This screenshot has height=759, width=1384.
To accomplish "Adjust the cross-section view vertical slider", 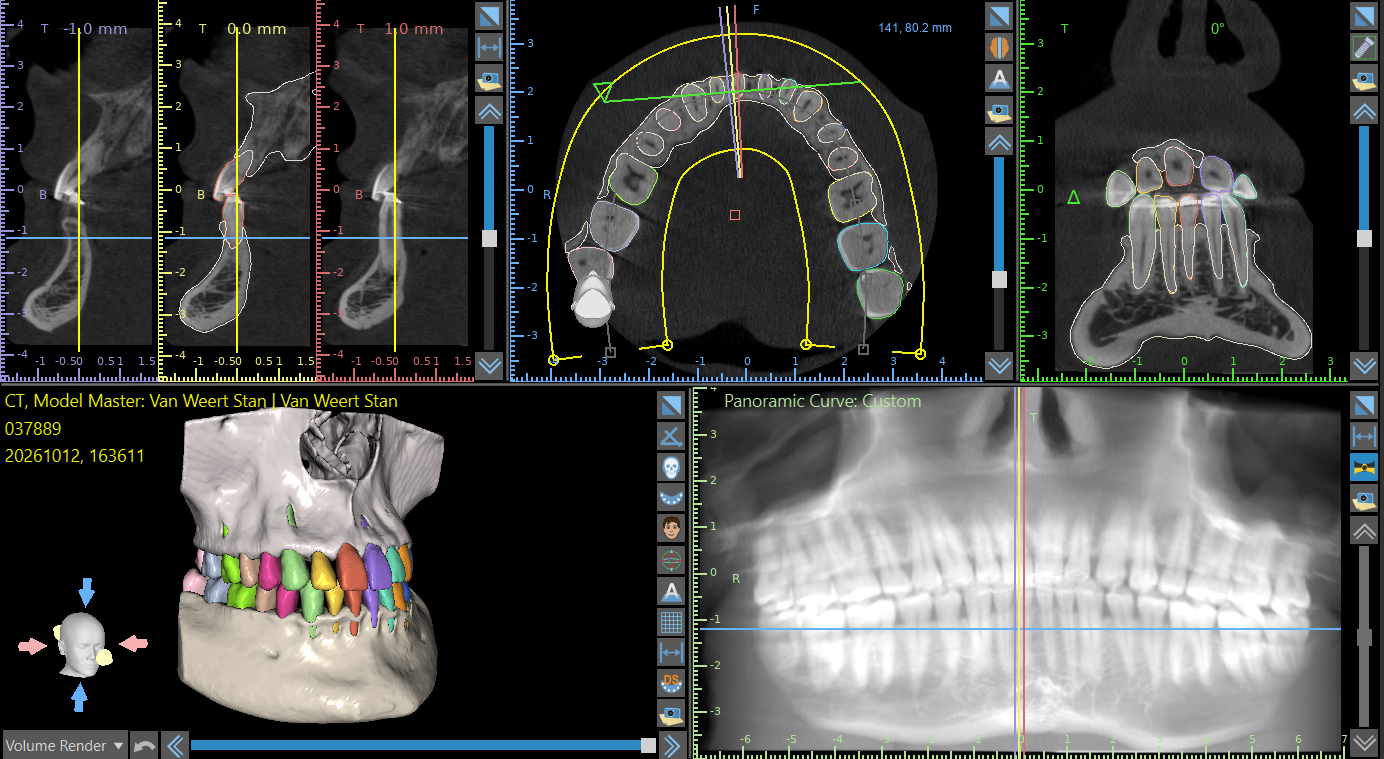I will coord(489,238).
